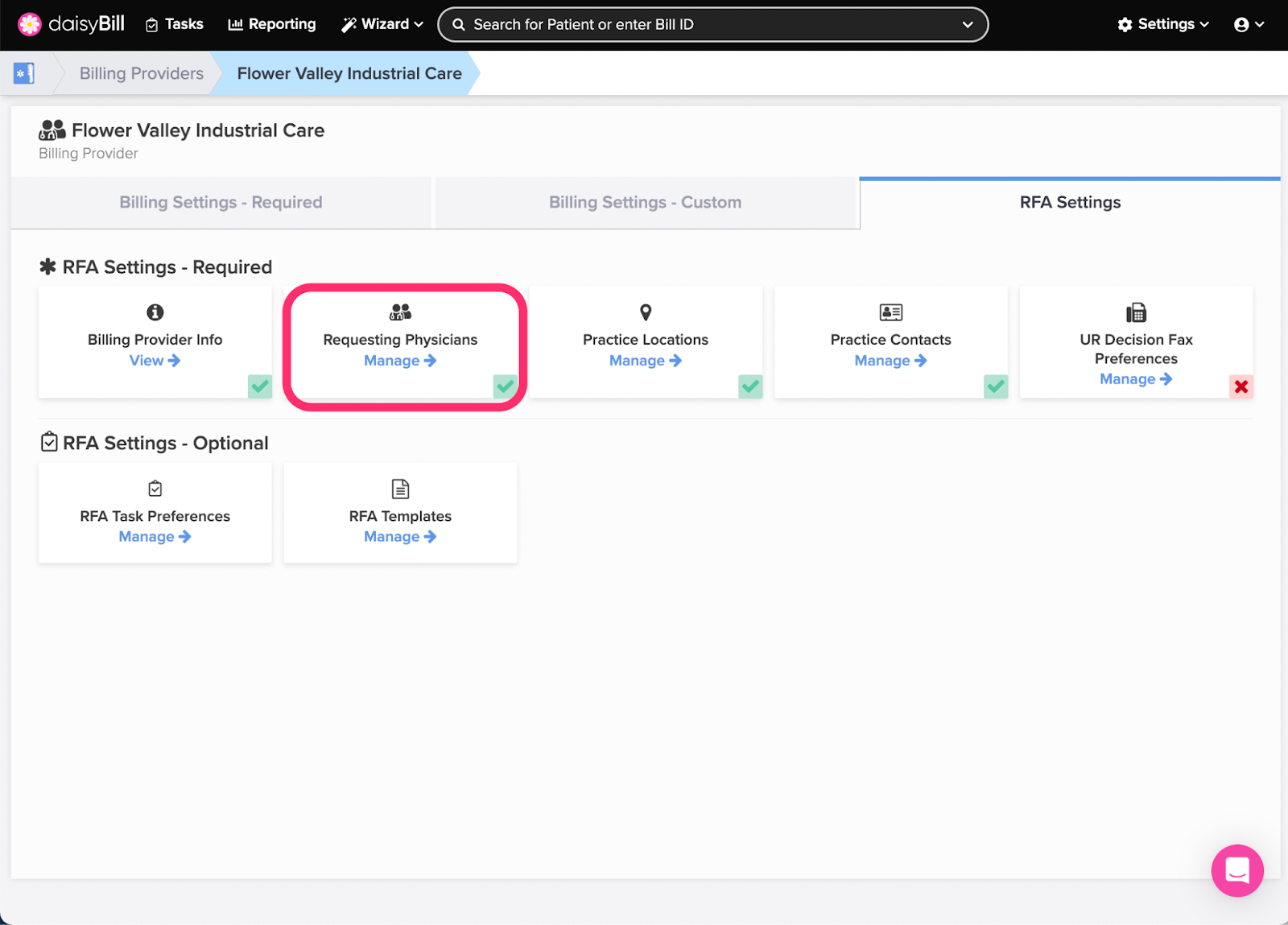This screenshot has height=925, width=1288.
Task: Click the group icon beside Flower Valley heading
Action: [52, 130]
